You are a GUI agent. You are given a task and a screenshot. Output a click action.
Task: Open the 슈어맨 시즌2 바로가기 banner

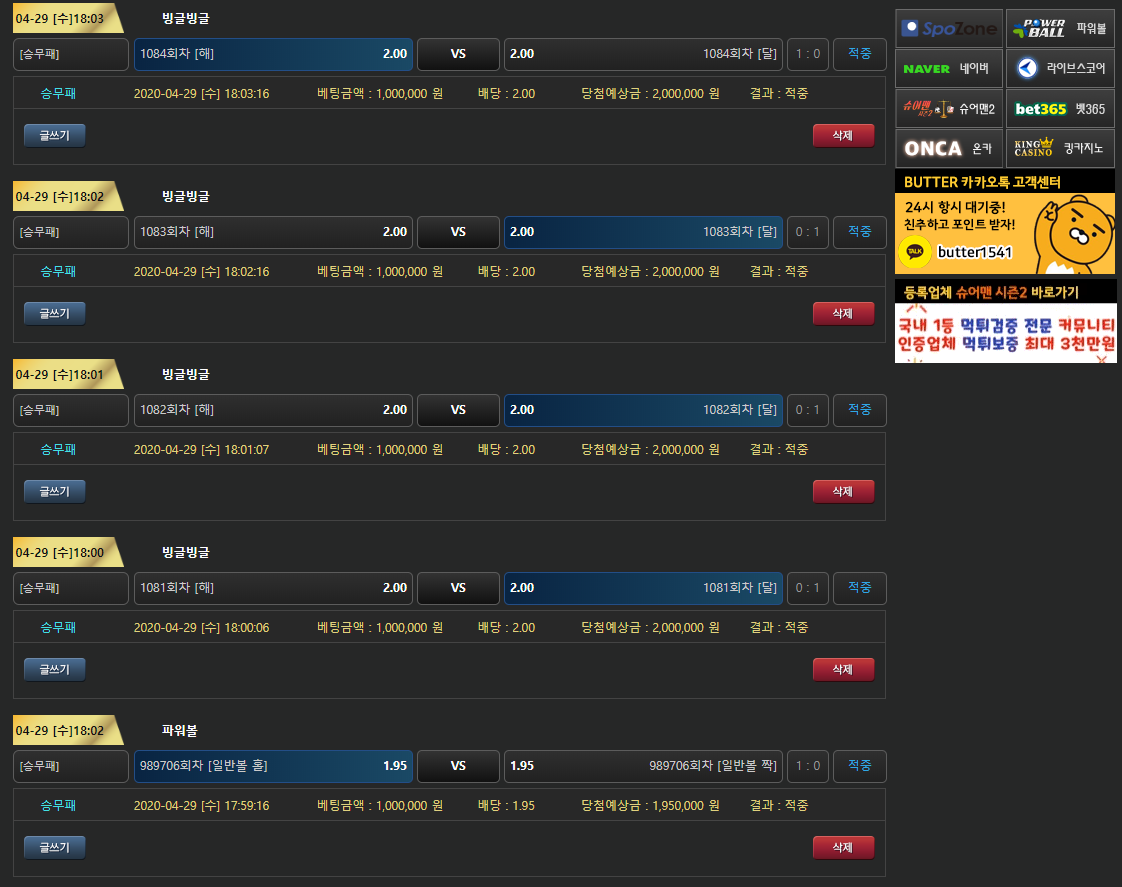click(1005, 321)
